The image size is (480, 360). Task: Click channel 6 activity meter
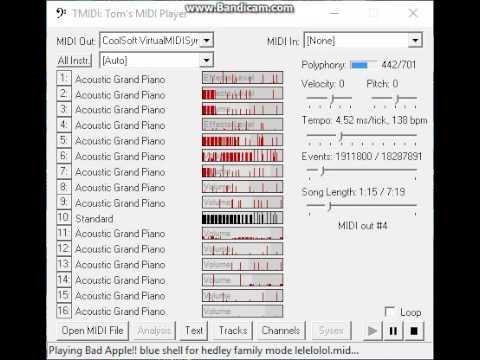coord(242,156)
